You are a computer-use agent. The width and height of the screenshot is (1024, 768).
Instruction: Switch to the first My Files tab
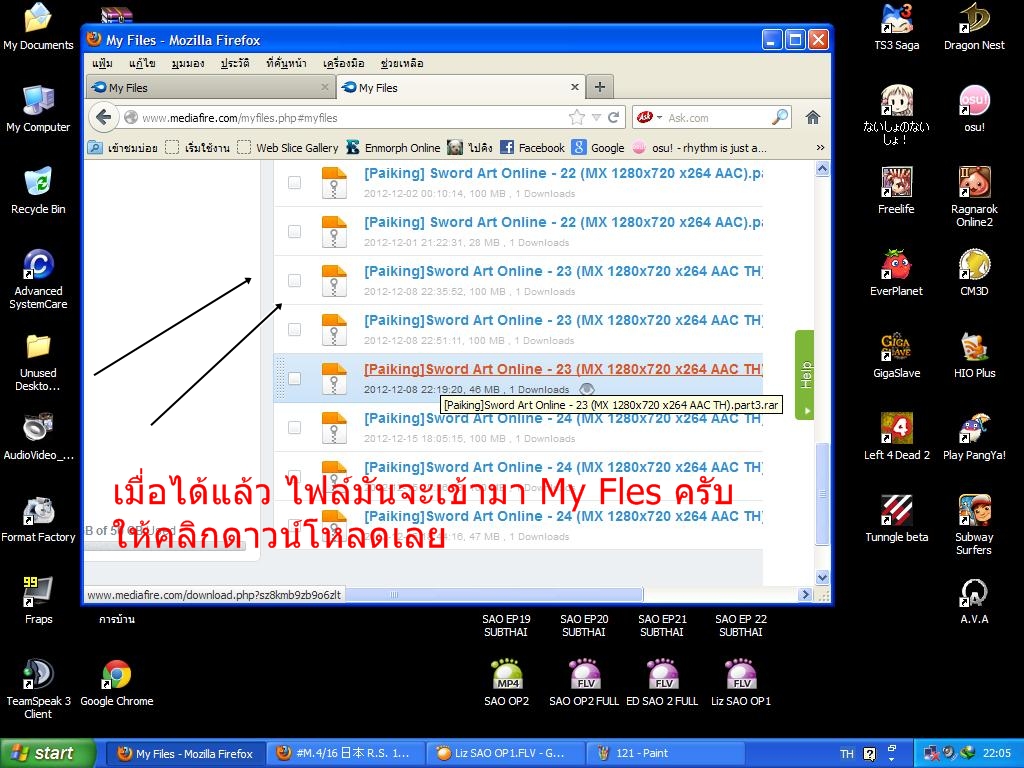click(x=210, y=88)
